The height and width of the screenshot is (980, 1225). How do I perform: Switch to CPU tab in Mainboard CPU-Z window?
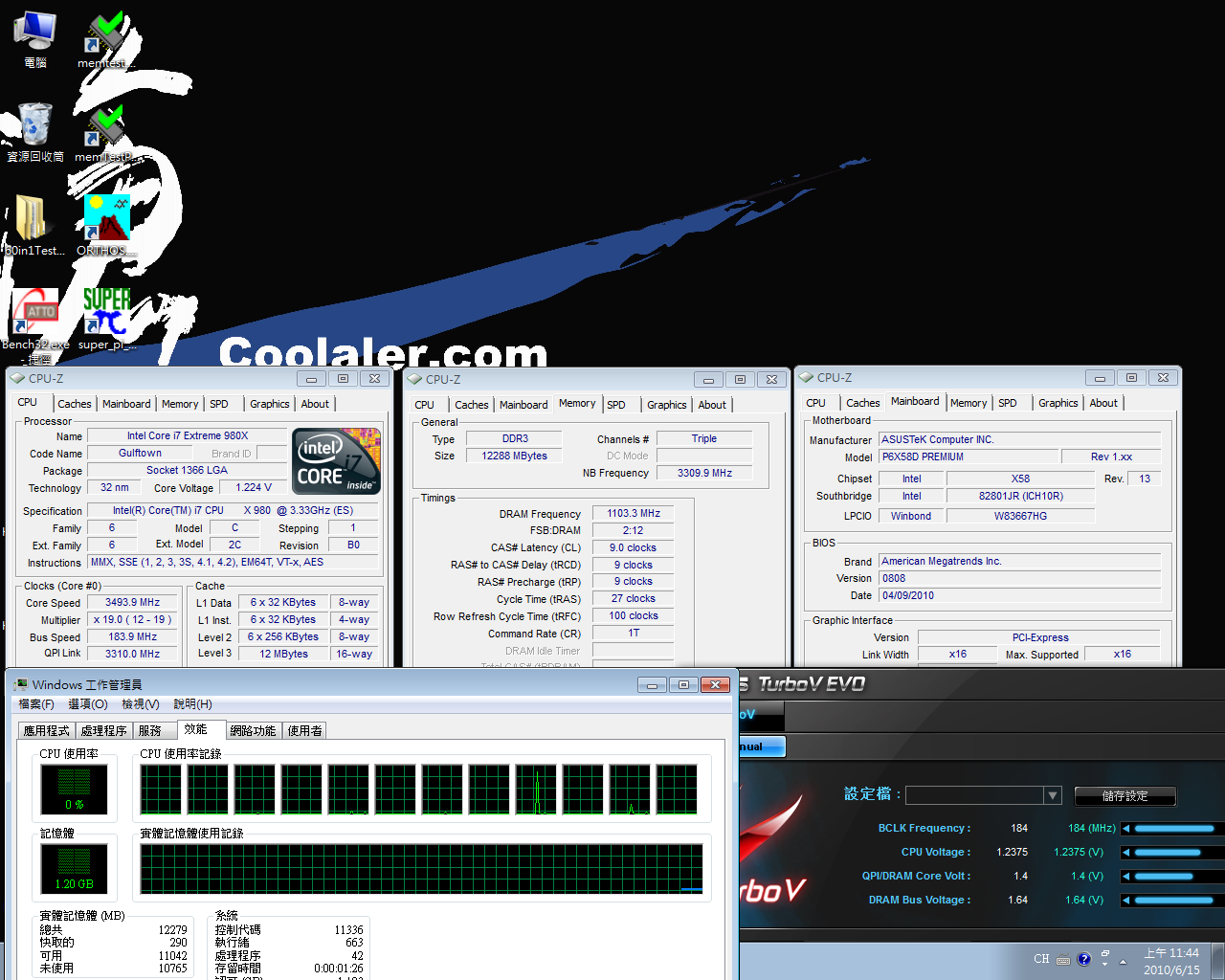coord(815,403)
